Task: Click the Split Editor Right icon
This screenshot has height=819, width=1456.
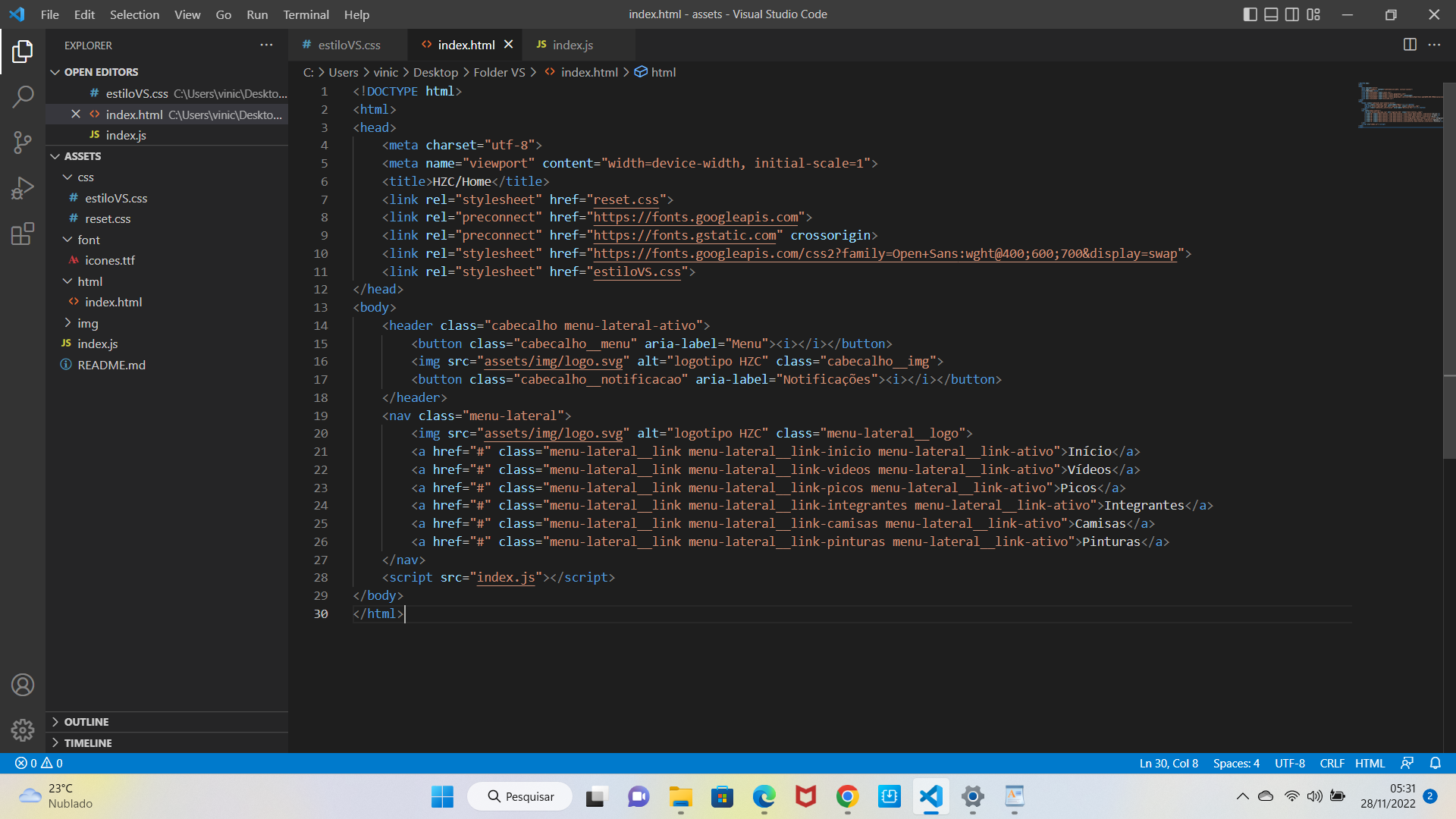Action: click(x=1410, y=45)
